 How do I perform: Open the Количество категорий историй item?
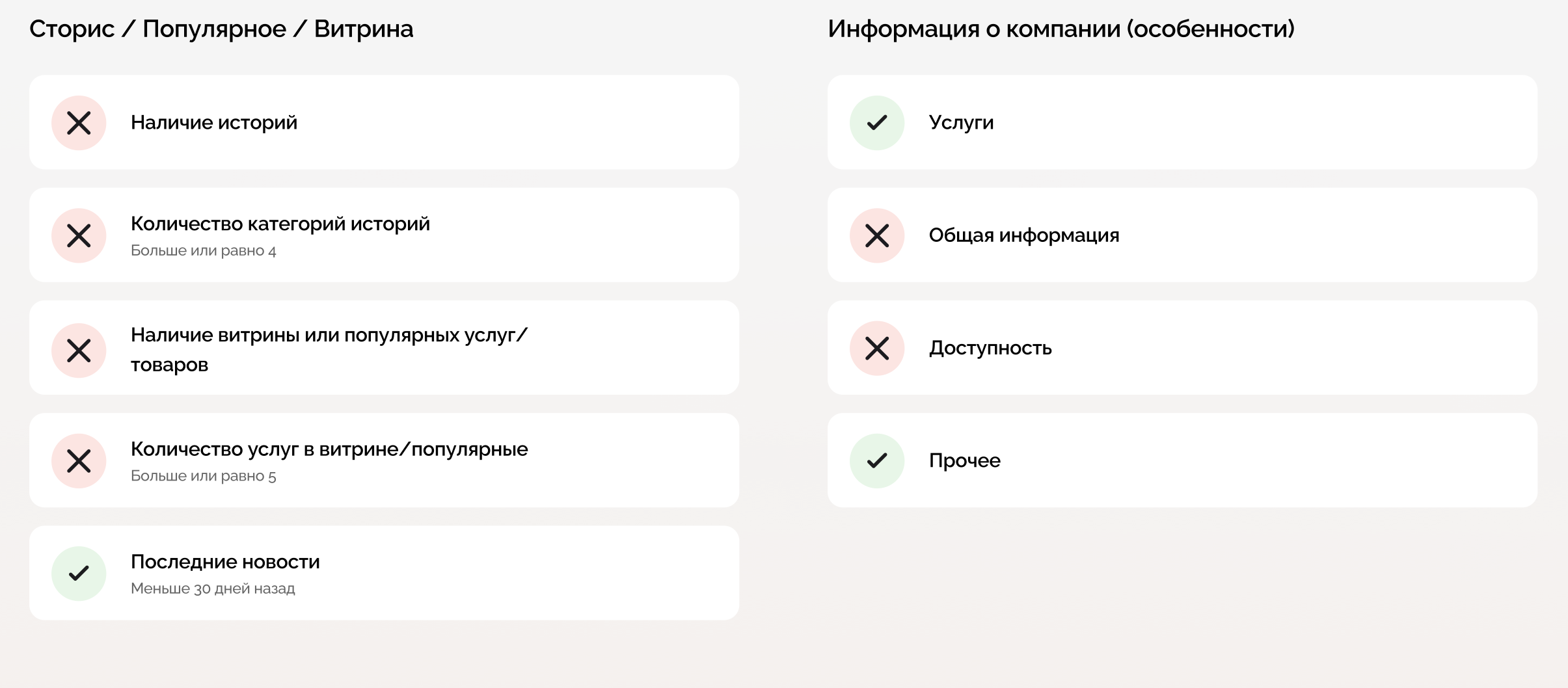point(280,224)
